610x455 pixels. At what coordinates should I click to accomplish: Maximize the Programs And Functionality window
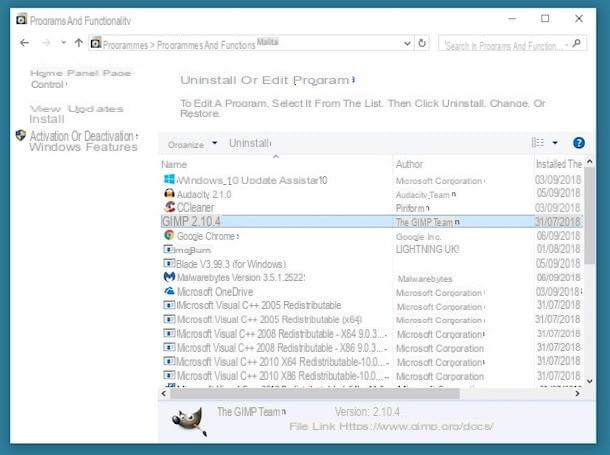click(545, 18)
